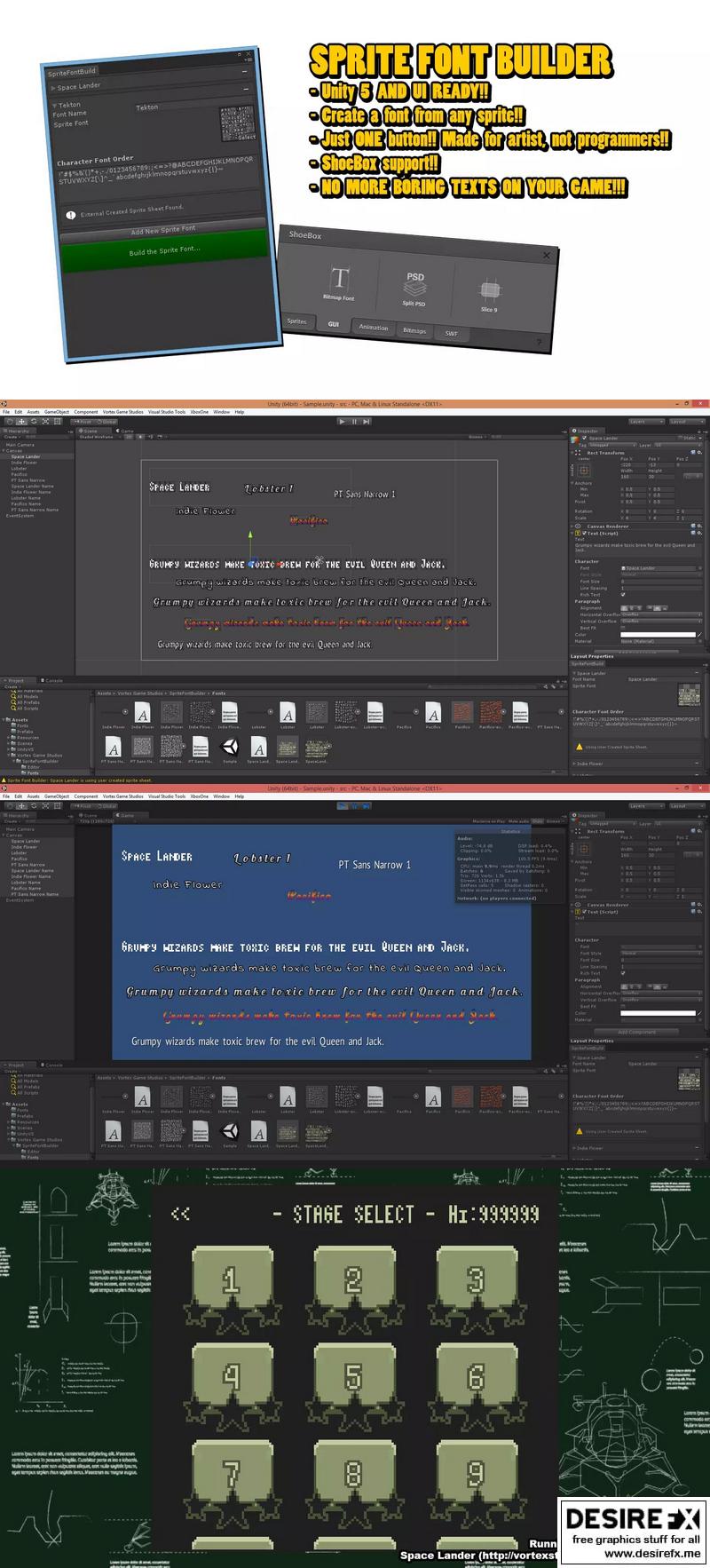Open the Window menu in the lower Unity window
This screenshot has height=1568, width=710.
coord(222,796)
